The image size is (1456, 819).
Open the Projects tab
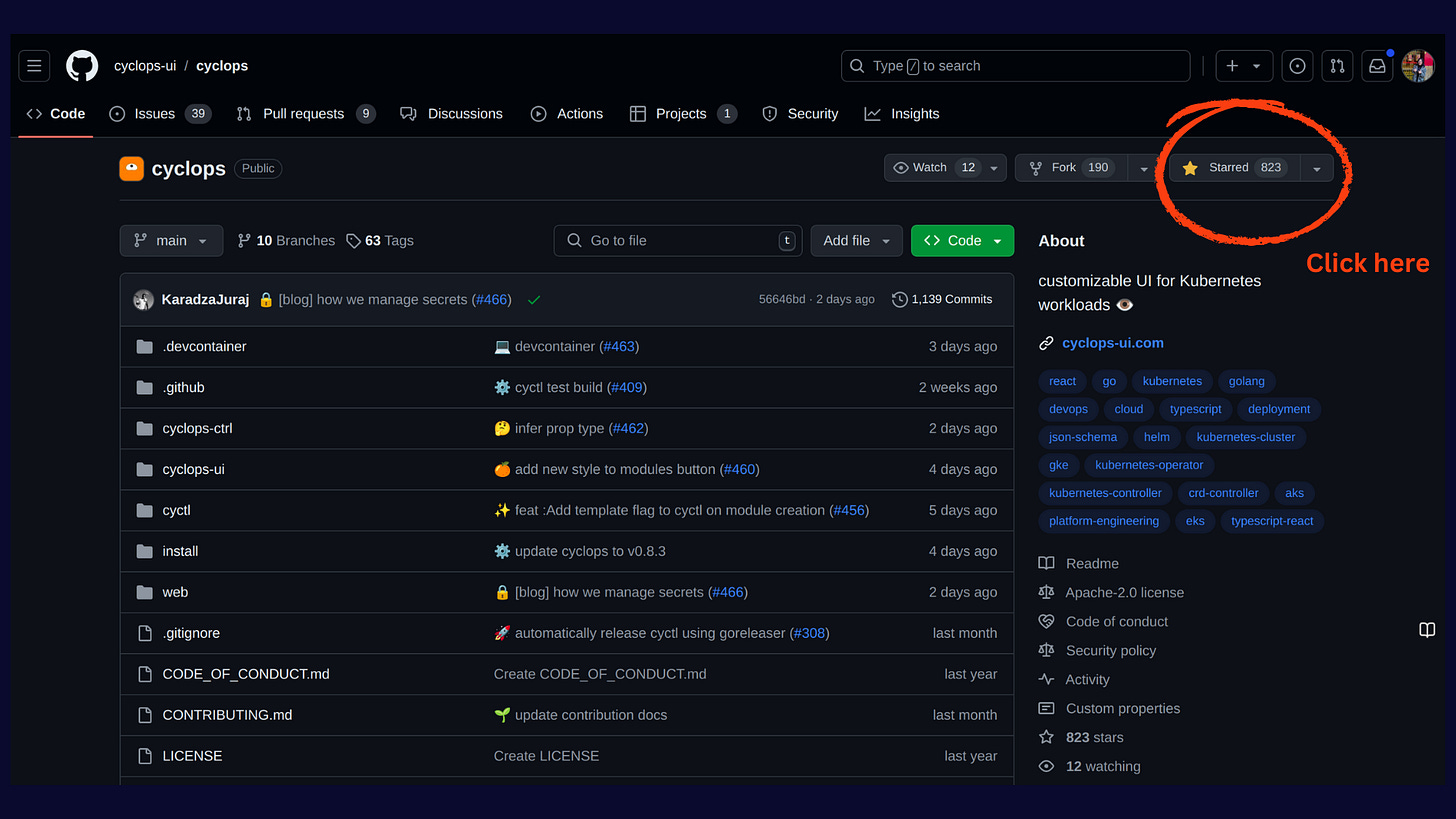(683, 114)
